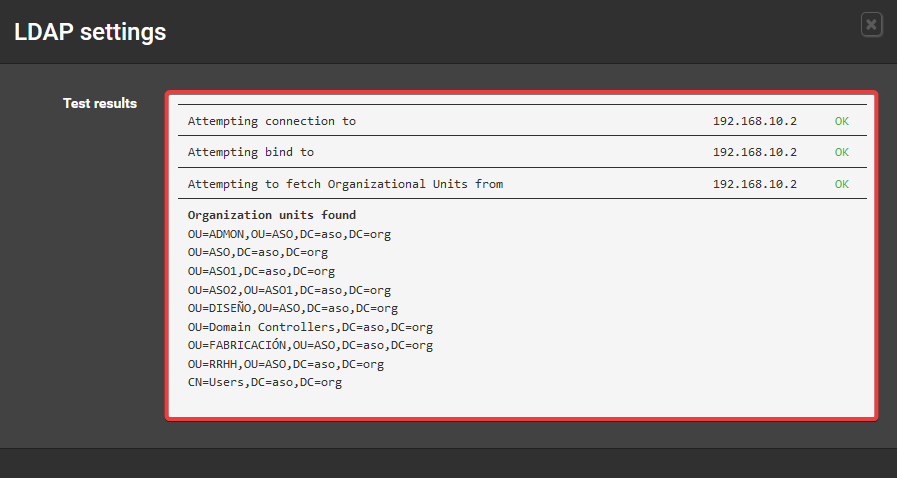Click the IP address in the bind row
897x478 pixels.
[x=754, y=152]
